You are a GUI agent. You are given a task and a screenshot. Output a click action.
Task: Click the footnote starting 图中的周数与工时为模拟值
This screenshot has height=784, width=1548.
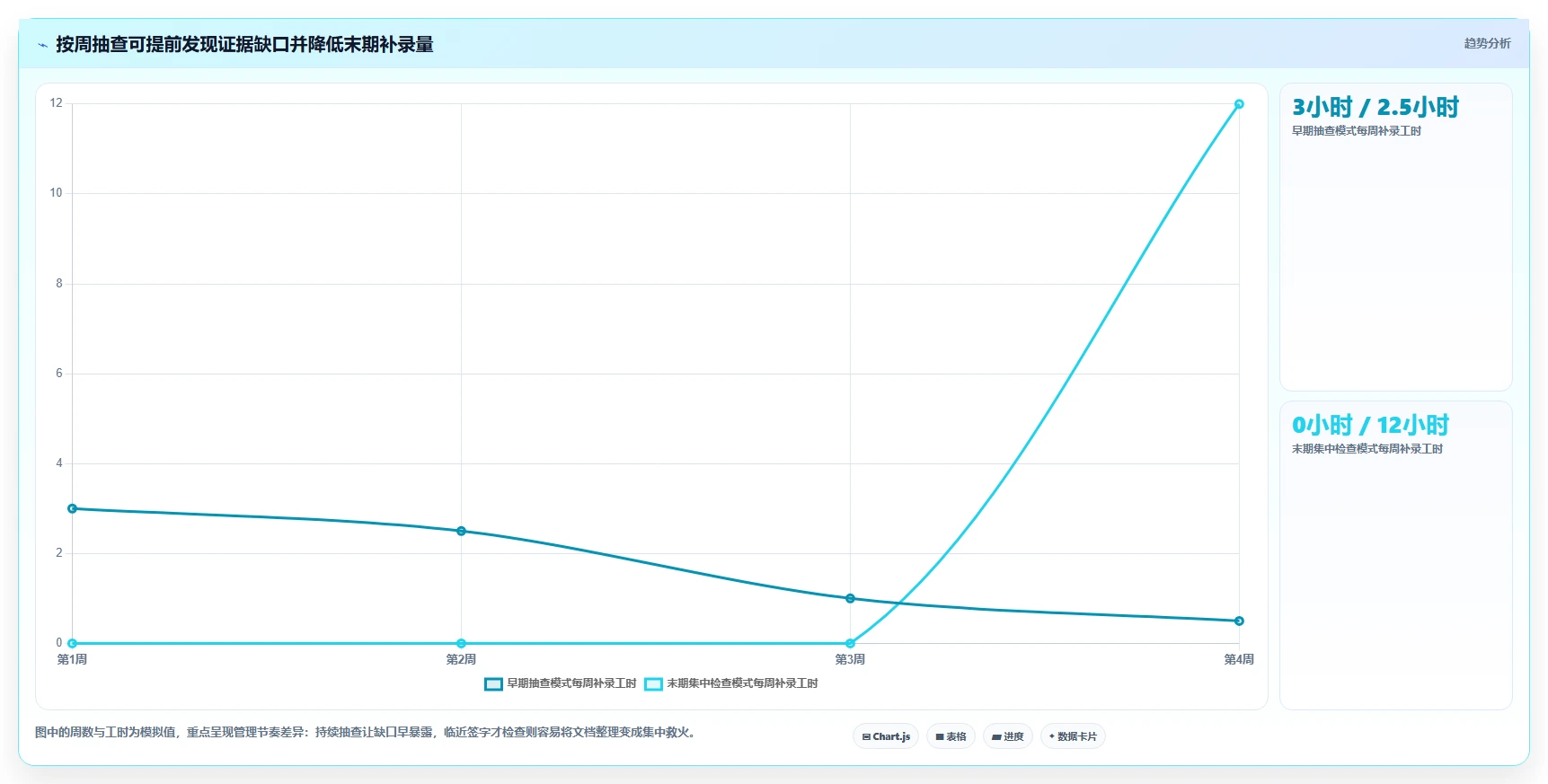(x=367, y=733)
